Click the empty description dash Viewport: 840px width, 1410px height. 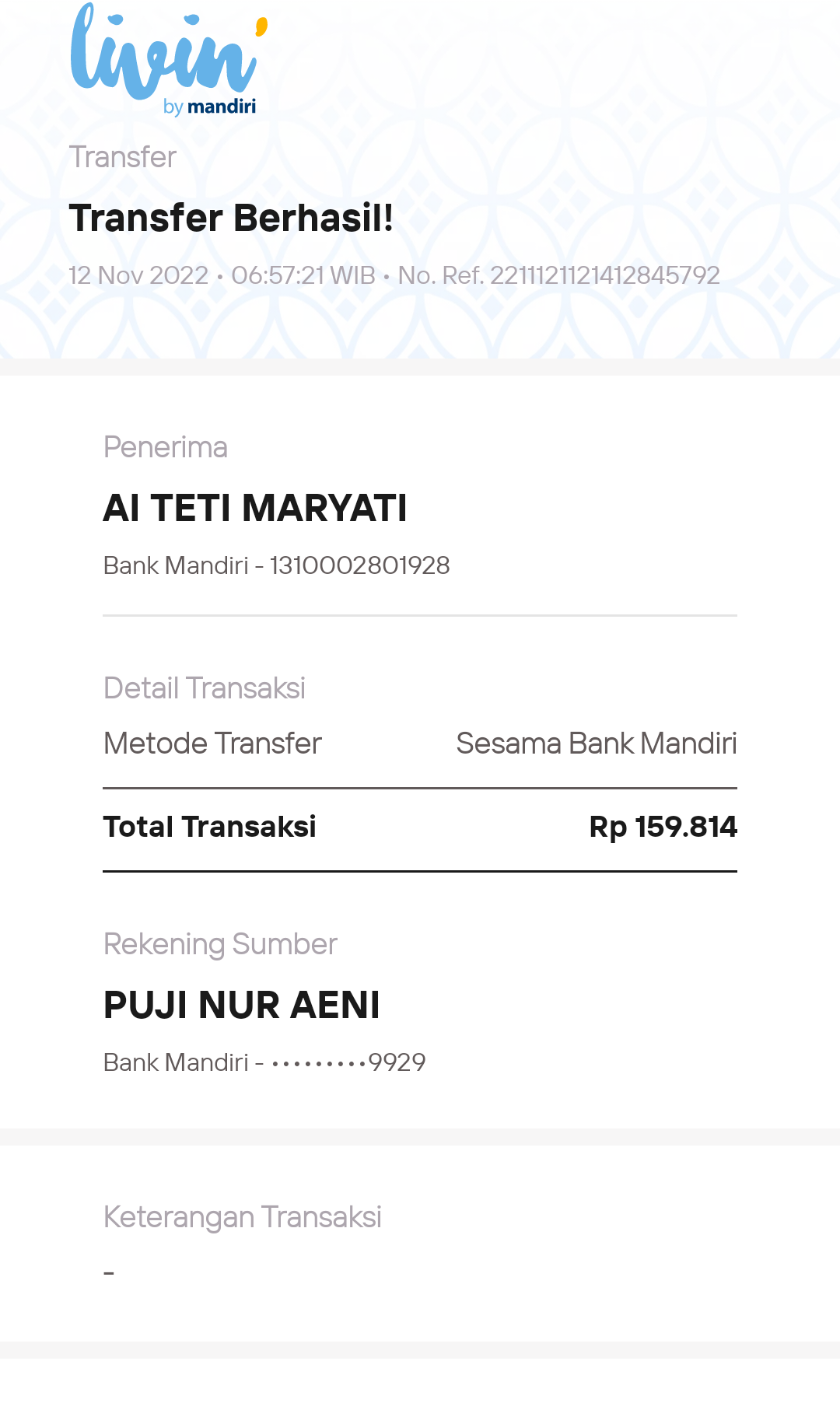[x=109, y=1273]
